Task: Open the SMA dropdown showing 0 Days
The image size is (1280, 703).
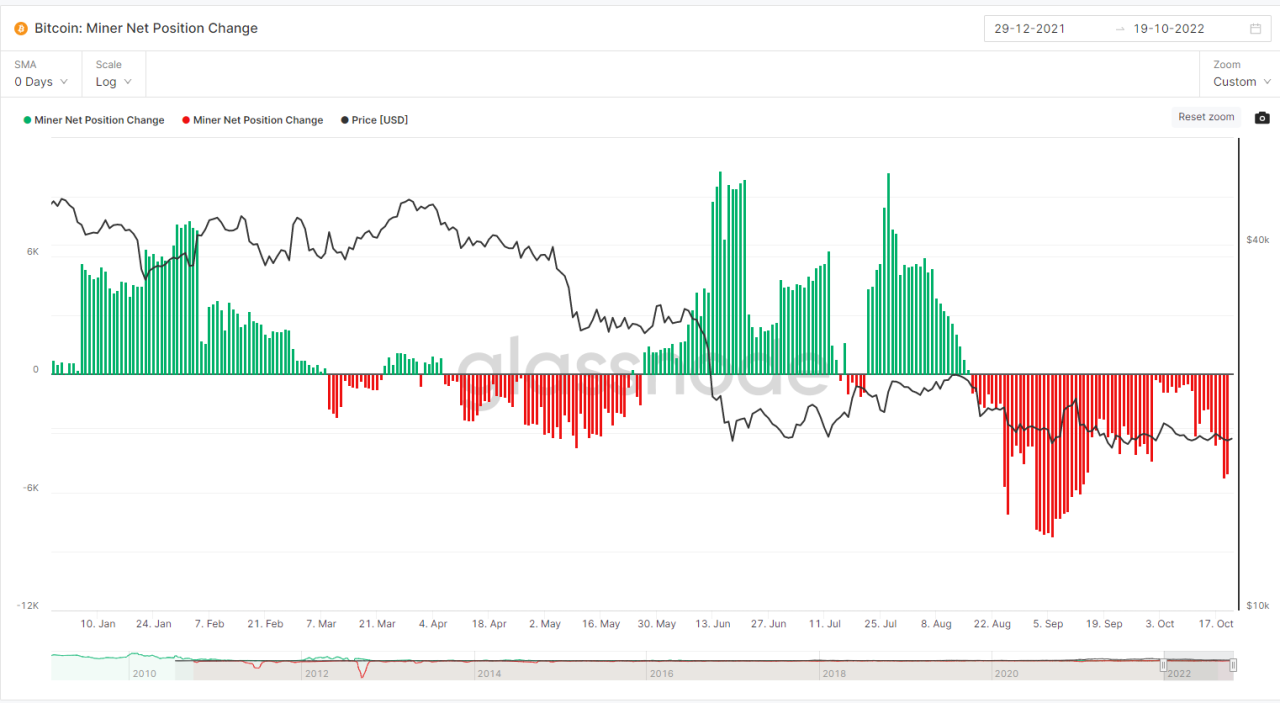Action: click(x=38, y=82)
